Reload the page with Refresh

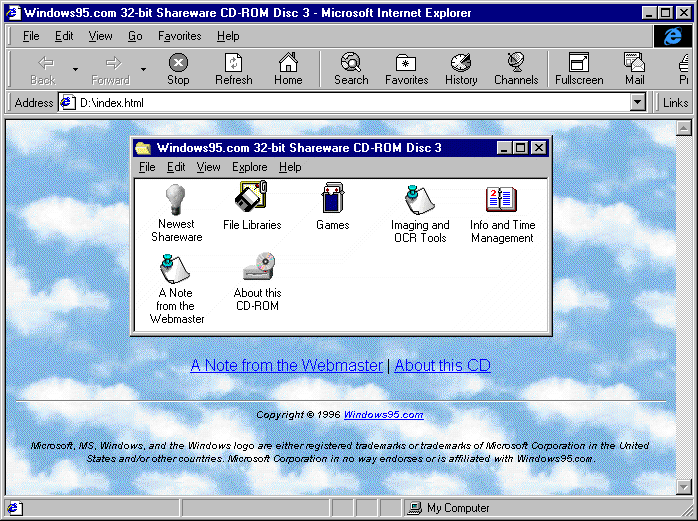(234, 69)
